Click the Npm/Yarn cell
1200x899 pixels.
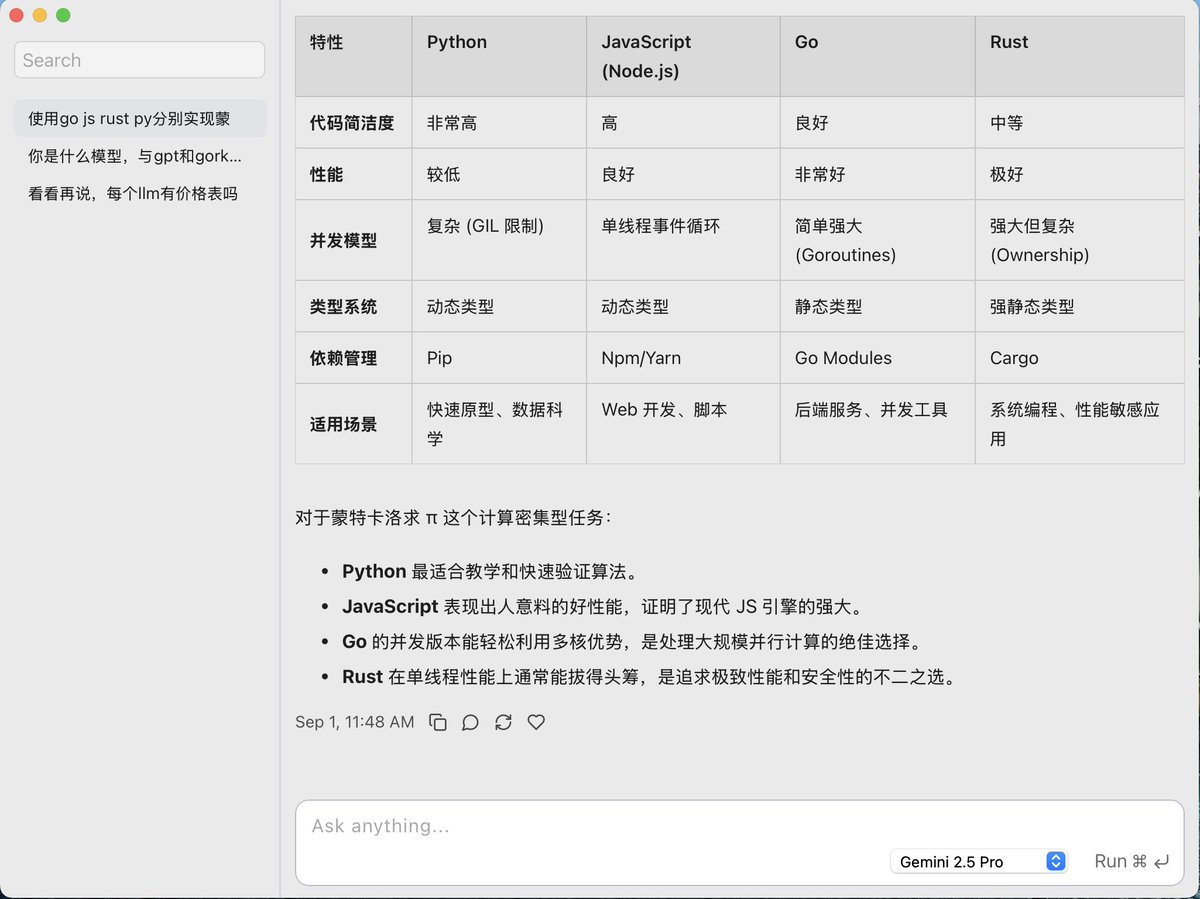[x=683, y=358]
